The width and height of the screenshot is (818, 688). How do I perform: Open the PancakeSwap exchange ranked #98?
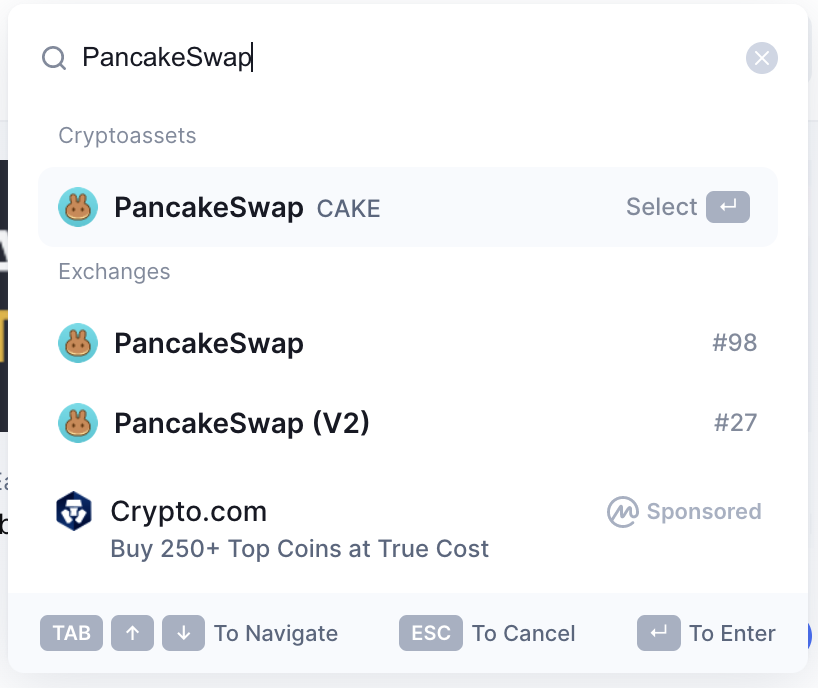click(408, 343)
